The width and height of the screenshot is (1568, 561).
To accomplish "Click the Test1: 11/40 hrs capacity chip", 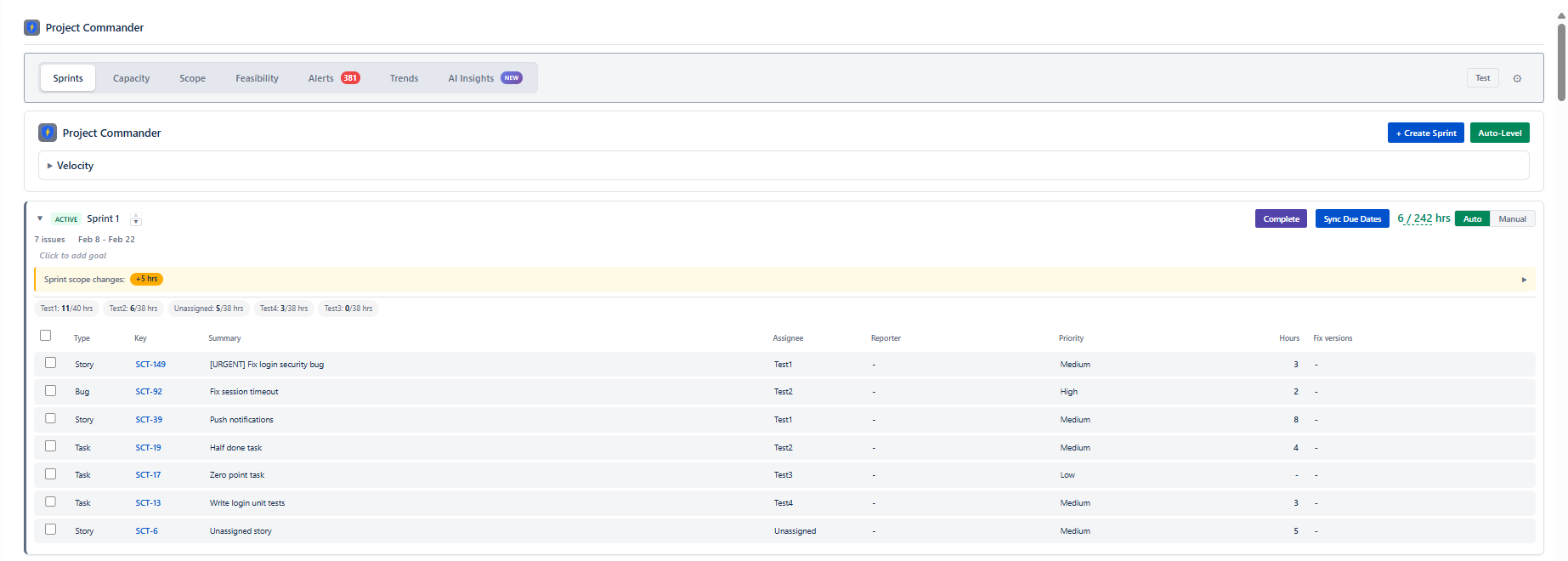I will click(67, 309).
